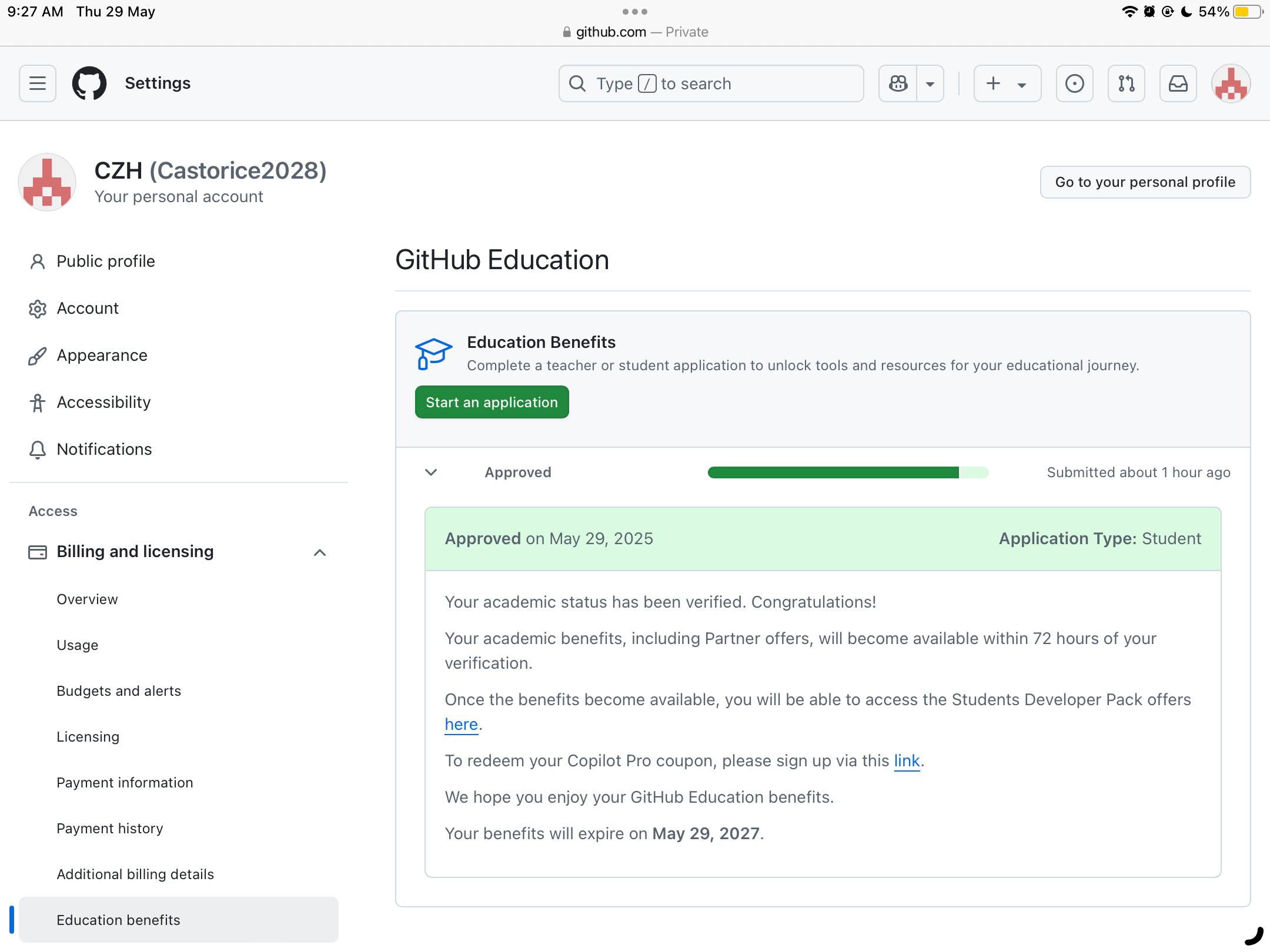The height and width of the screenshot is (952, 1270).
Task: Open the Notifications inbox icon
Action: click(x=1178, y=83)
